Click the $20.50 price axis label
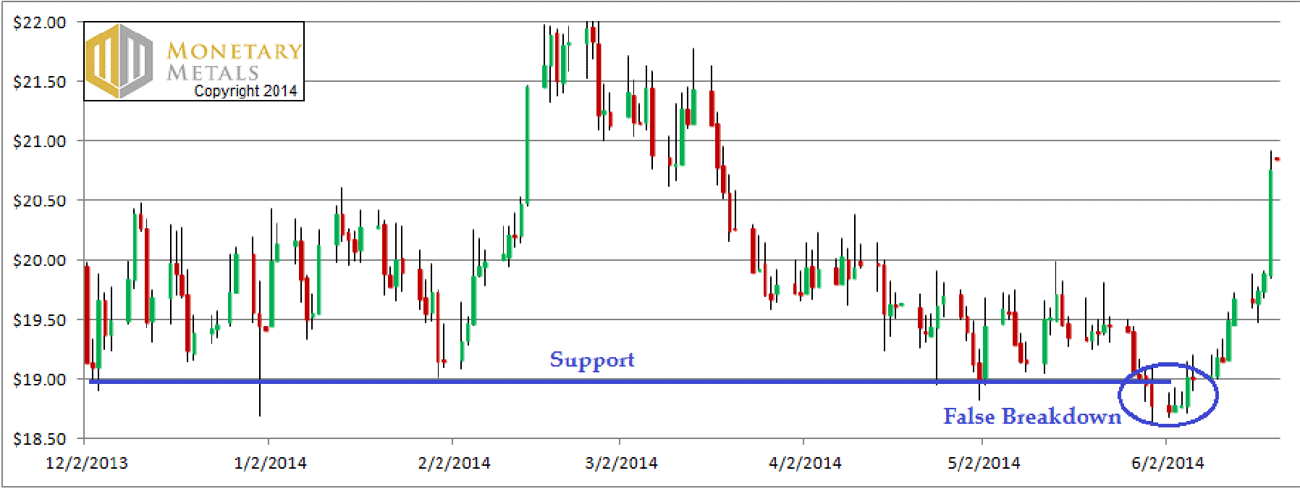Image resolution: width=1300 pixels, height=489 pixels. tap(42, 201)
